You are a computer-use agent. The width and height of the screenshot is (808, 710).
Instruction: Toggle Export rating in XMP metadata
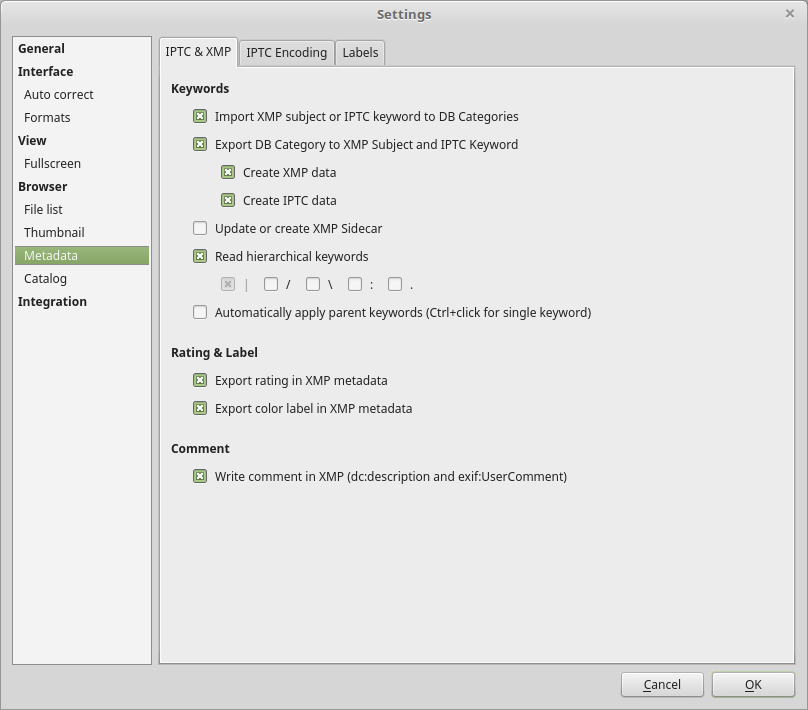coord(200,381)
